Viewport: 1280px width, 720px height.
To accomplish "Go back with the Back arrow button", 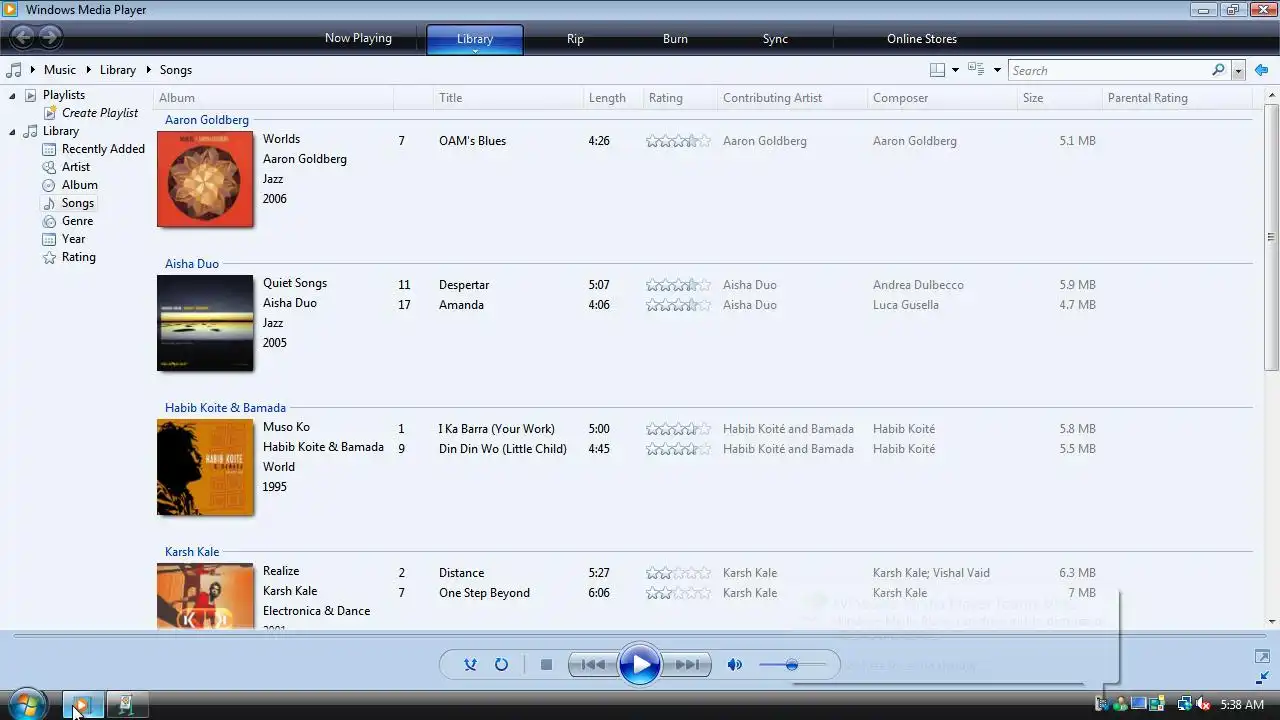I will tap(22, 38).
